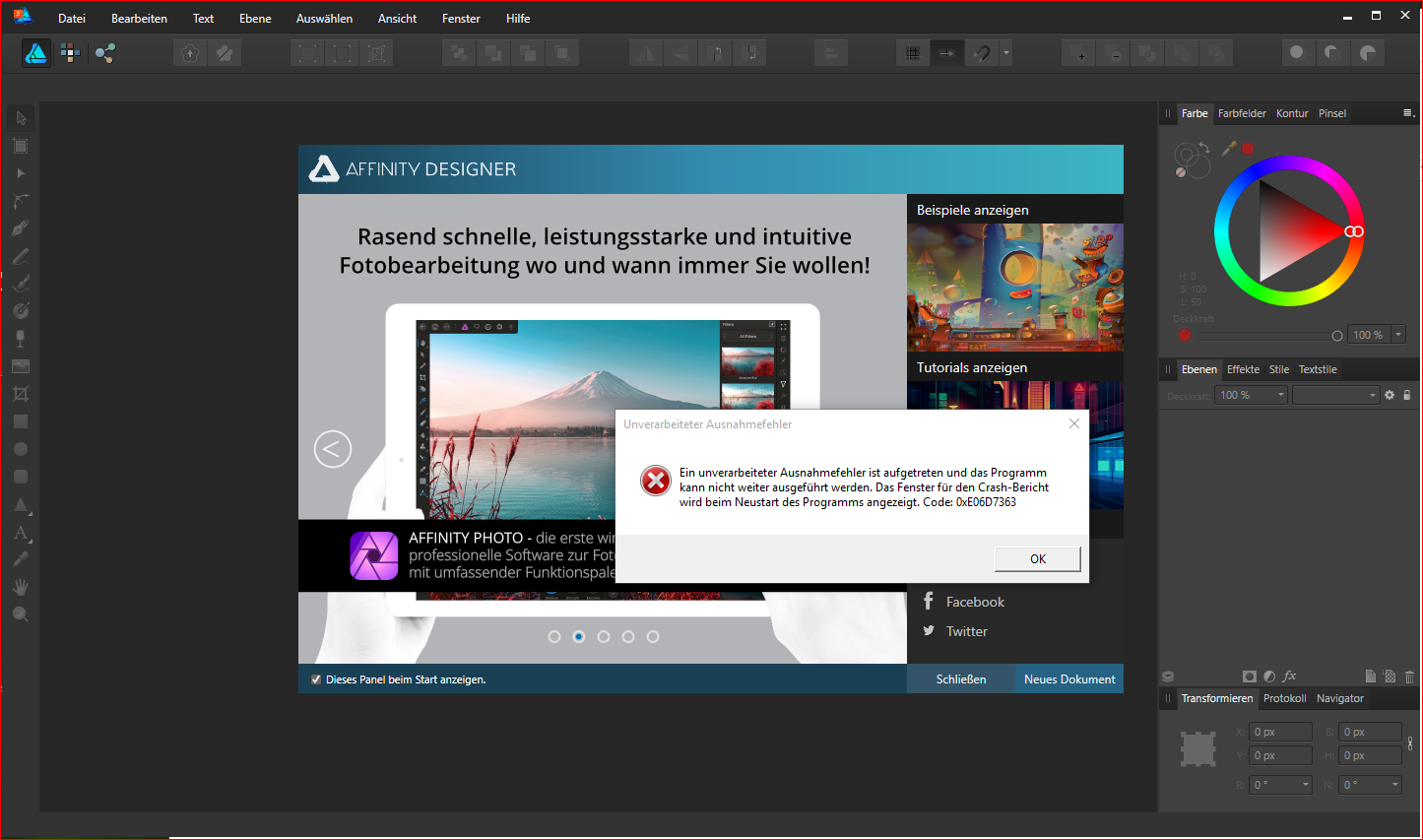
Task: Open the Farbe panel options menu
Action: point(1408,113)
